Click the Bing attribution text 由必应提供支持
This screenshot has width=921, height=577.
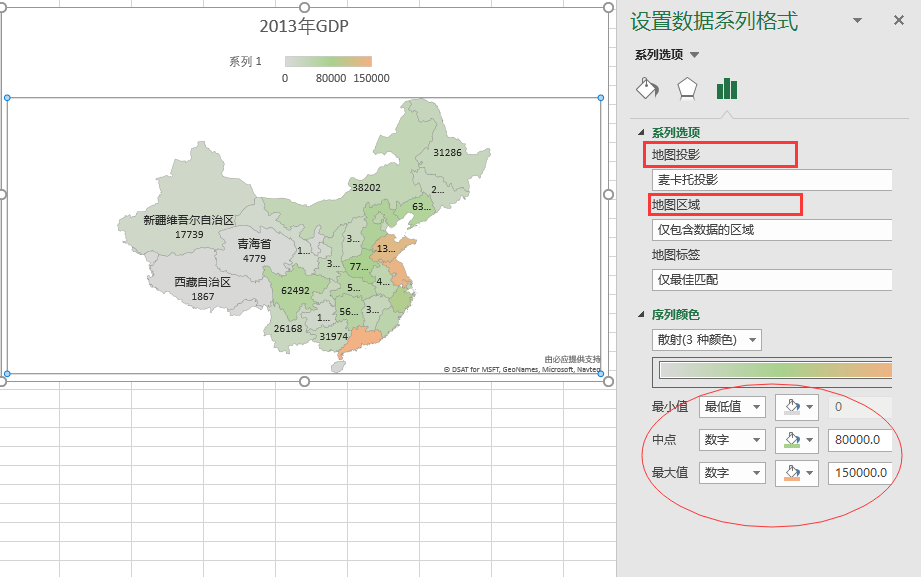point(572,359)
